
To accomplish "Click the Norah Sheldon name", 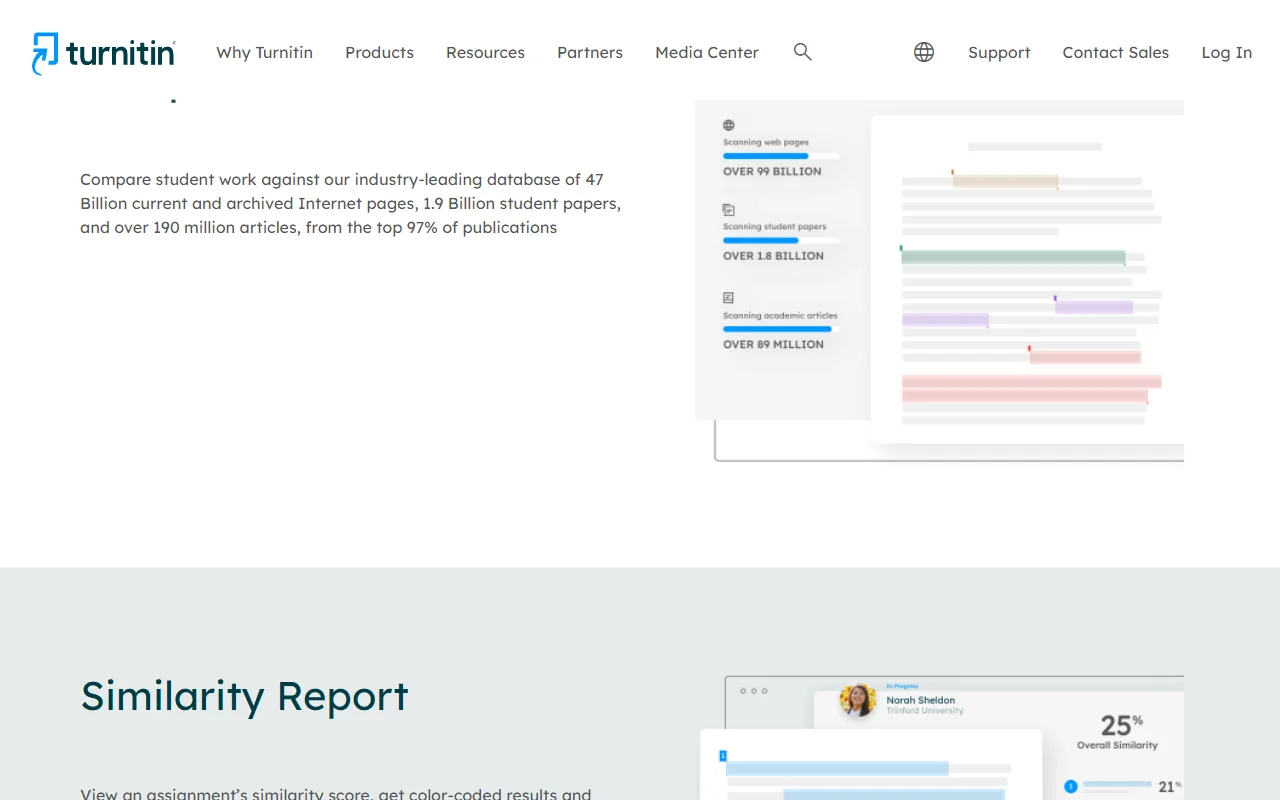I will (921, 700).
